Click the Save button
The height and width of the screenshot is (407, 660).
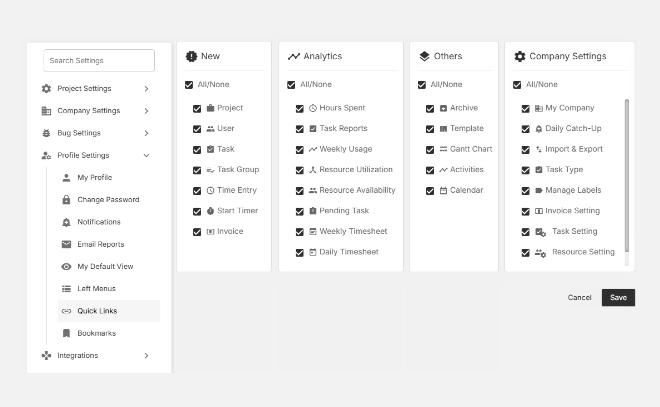618,298
